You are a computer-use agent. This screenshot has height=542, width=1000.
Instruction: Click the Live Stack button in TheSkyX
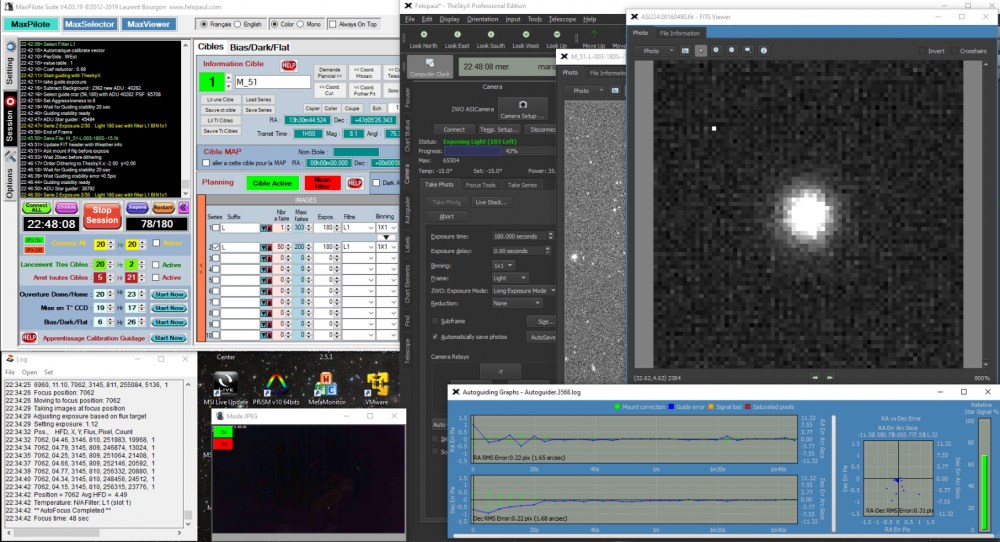click(490, 202)
